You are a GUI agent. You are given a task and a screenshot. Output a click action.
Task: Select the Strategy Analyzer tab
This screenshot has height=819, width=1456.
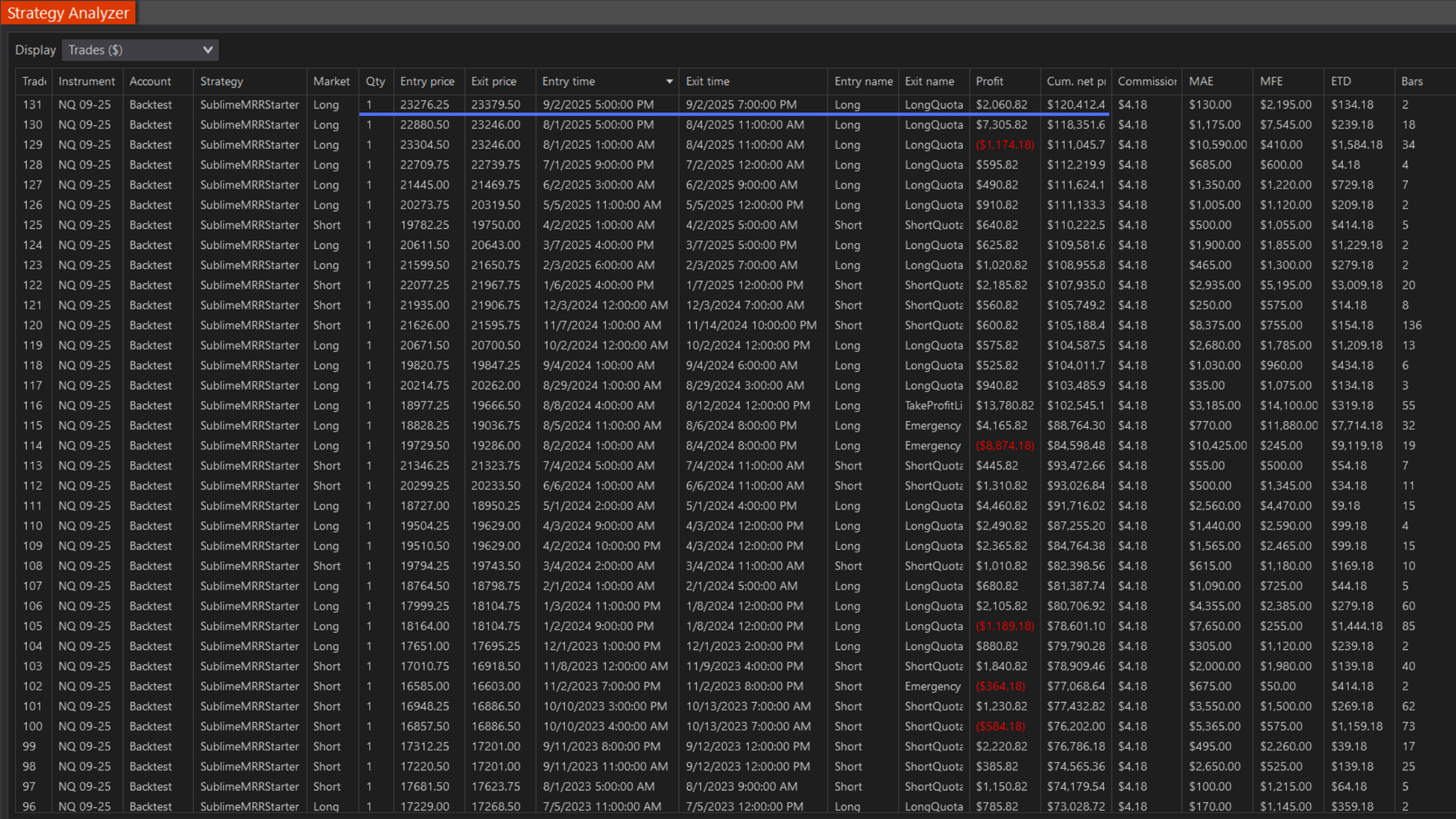(68, 13)
